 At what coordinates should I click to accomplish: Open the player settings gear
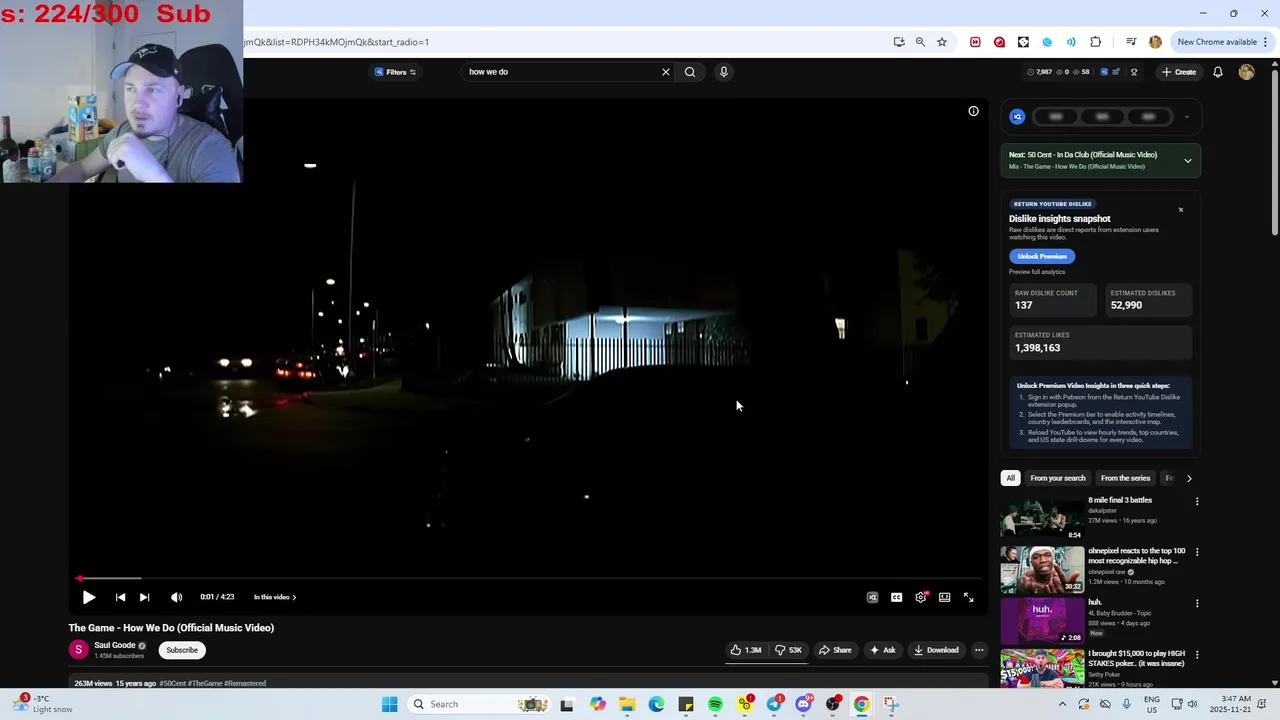tap(921, 597)
